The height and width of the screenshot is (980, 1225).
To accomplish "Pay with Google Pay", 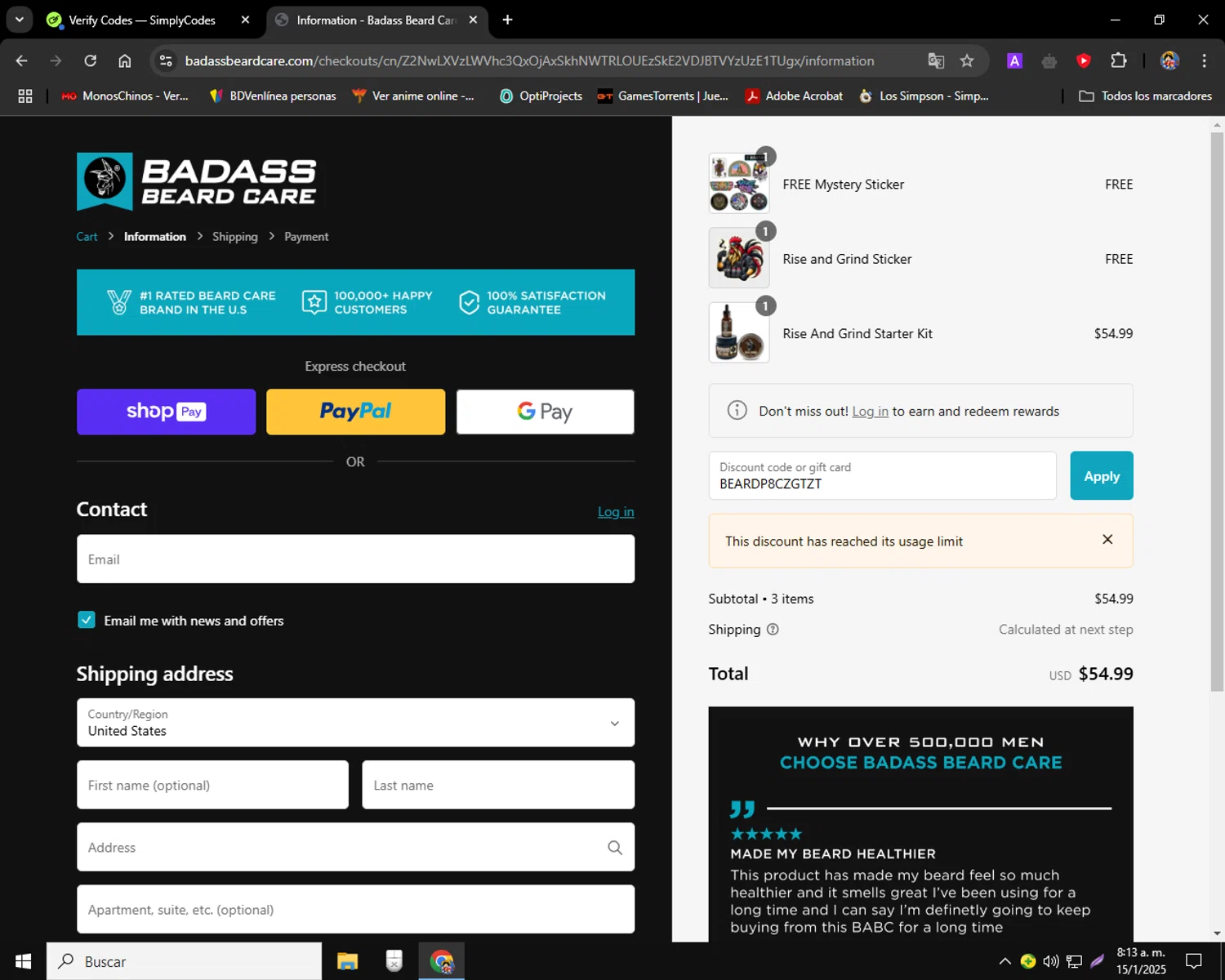I will click(545, 412).
